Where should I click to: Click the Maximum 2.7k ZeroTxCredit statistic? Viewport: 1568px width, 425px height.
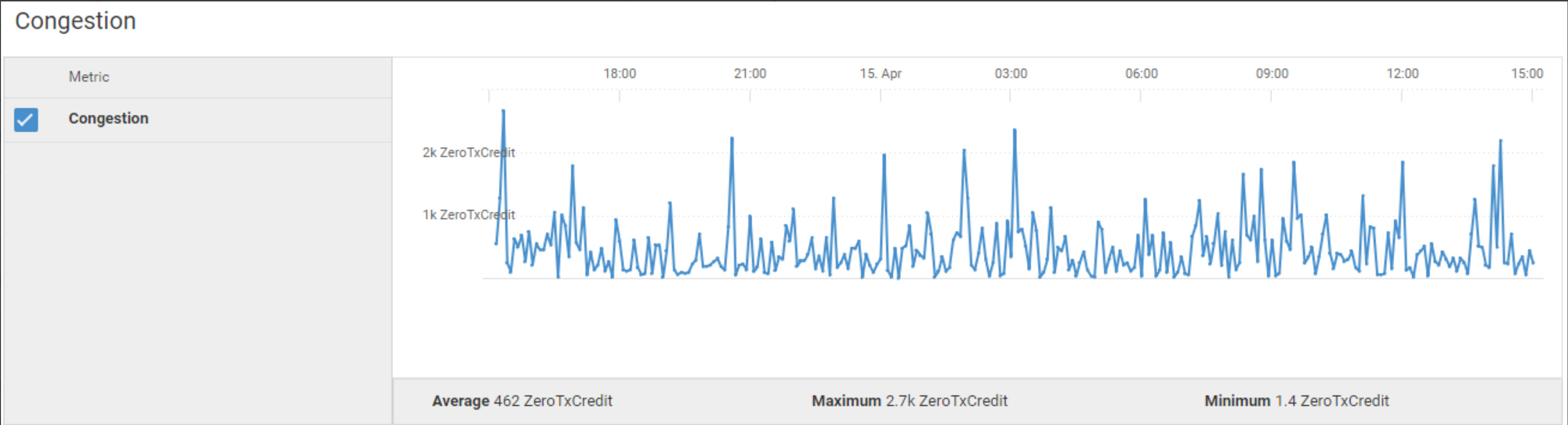[x=909, y=401]
